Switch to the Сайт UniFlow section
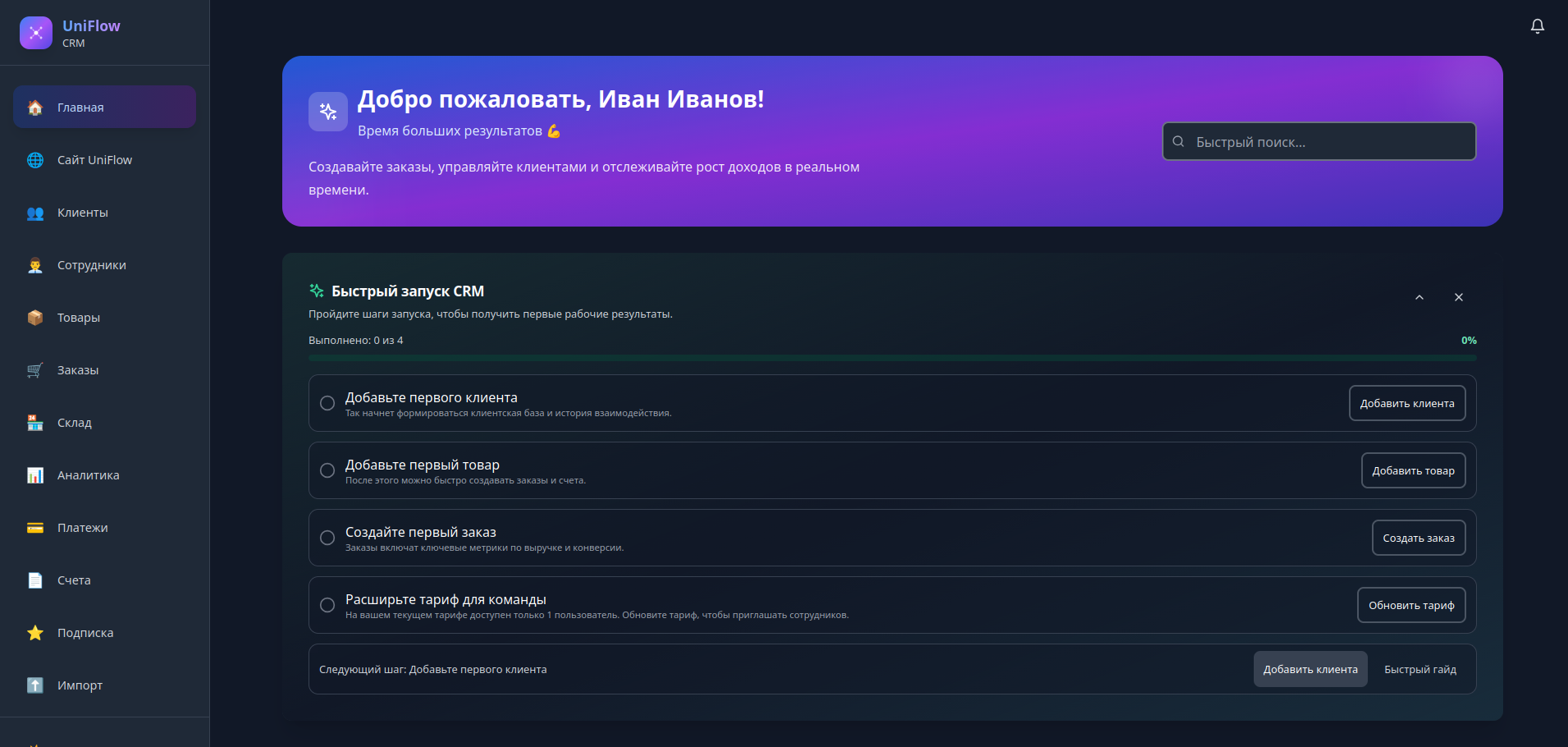 click(94, 160)
